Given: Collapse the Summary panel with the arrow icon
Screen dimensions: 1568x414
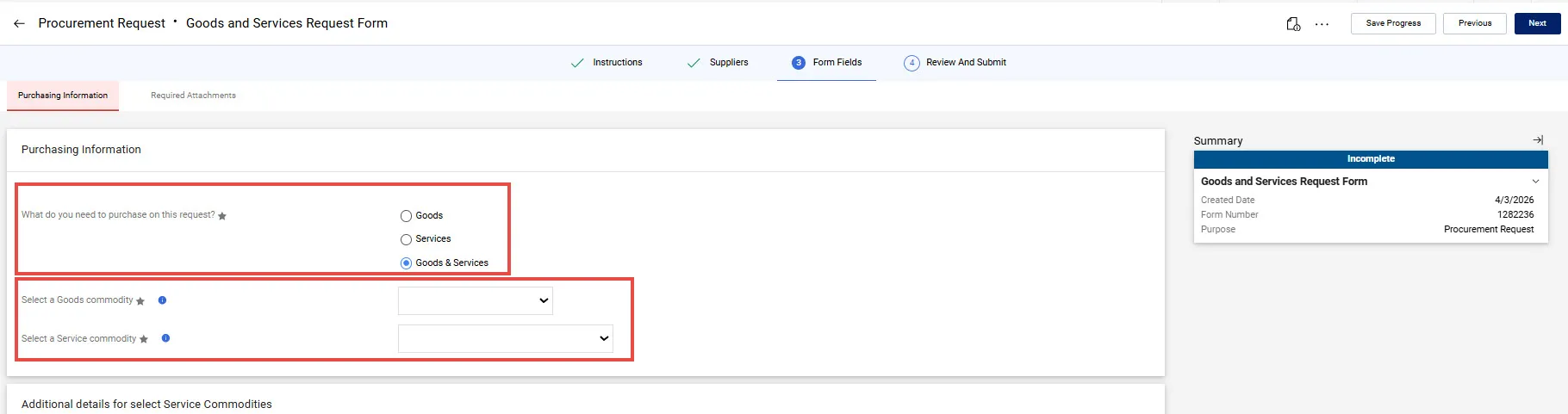Looking at the screenshot, I should [x=1538, y=139].
